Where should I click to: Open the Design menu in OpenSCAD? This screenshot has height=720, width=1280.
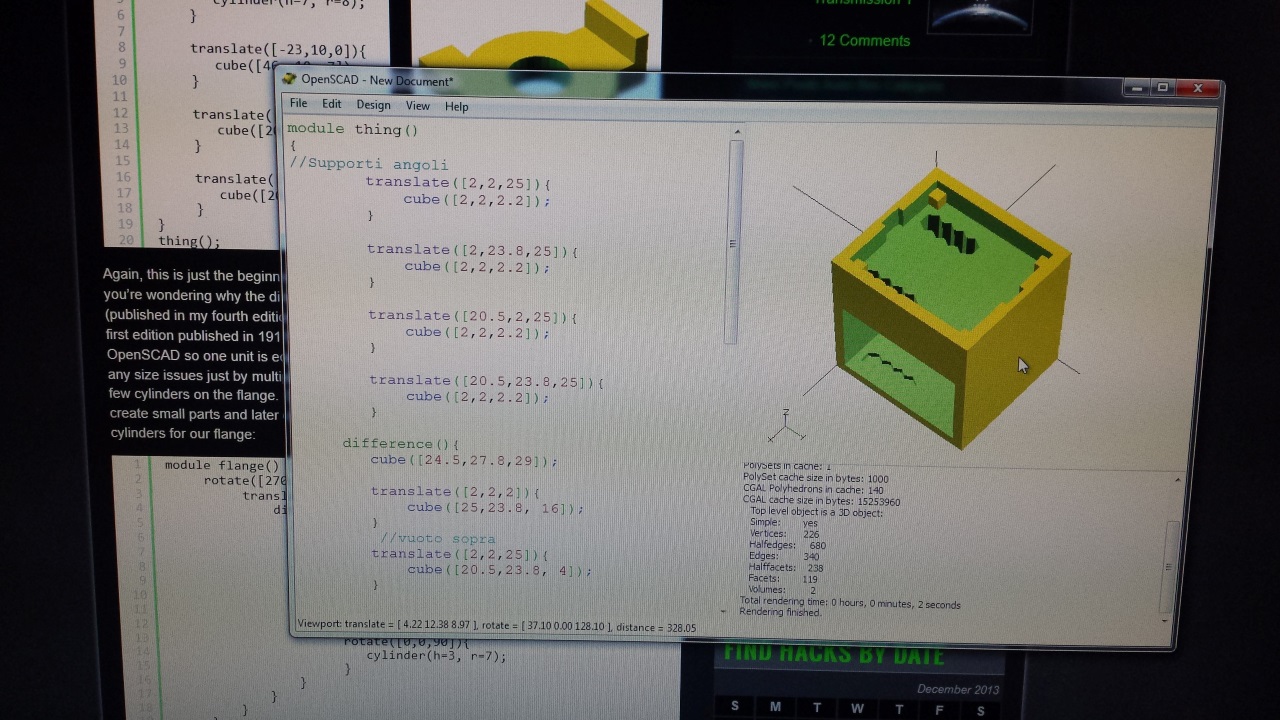373,105
